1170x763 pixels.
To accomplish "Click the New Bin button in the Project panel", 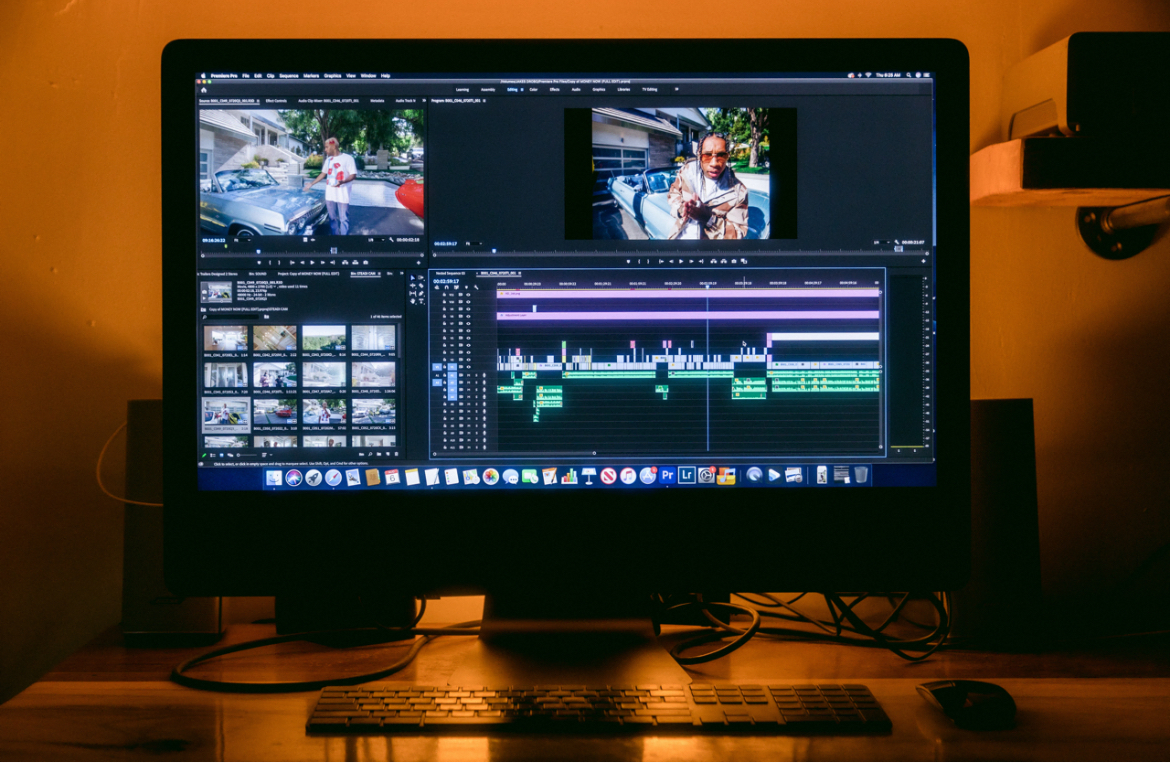I will pos(378,455).
